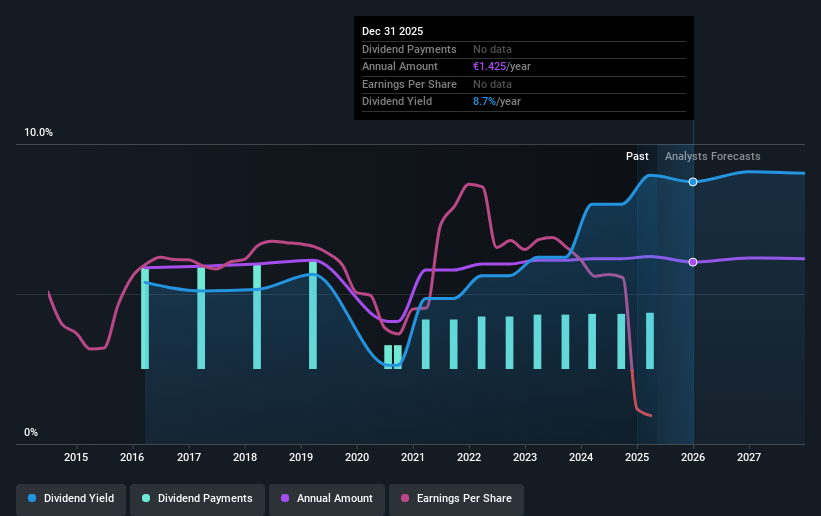The image size is (821, 516).
Task: Click the blue Dividend Yield dot in legend
Action: [32, 498]
